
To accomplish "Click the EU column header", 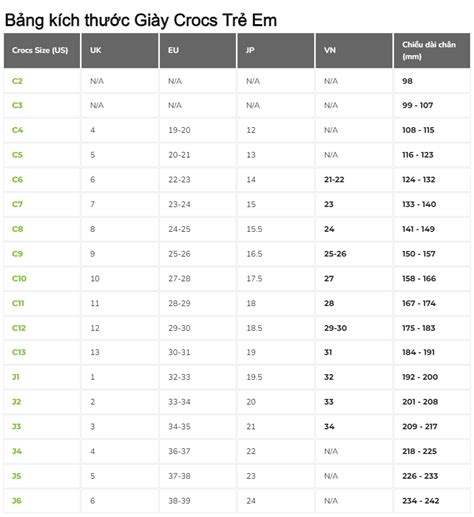I will coord(173,50).
